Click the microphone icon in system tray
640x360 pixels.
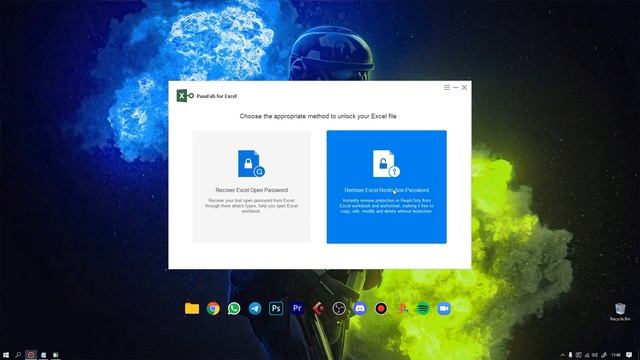click(x=570, y=355)
